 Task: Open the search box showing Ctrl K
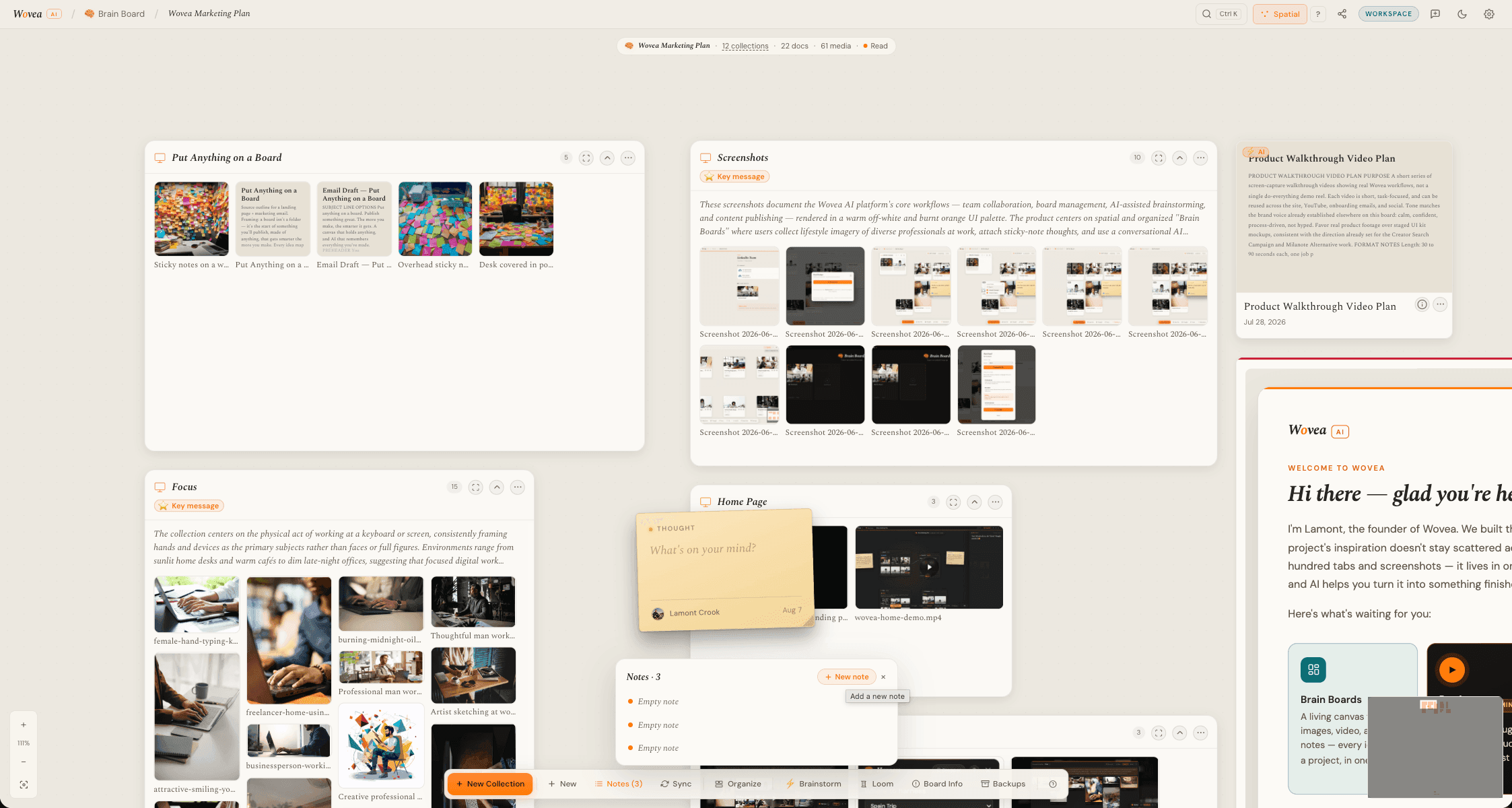tap(1221, 14)
